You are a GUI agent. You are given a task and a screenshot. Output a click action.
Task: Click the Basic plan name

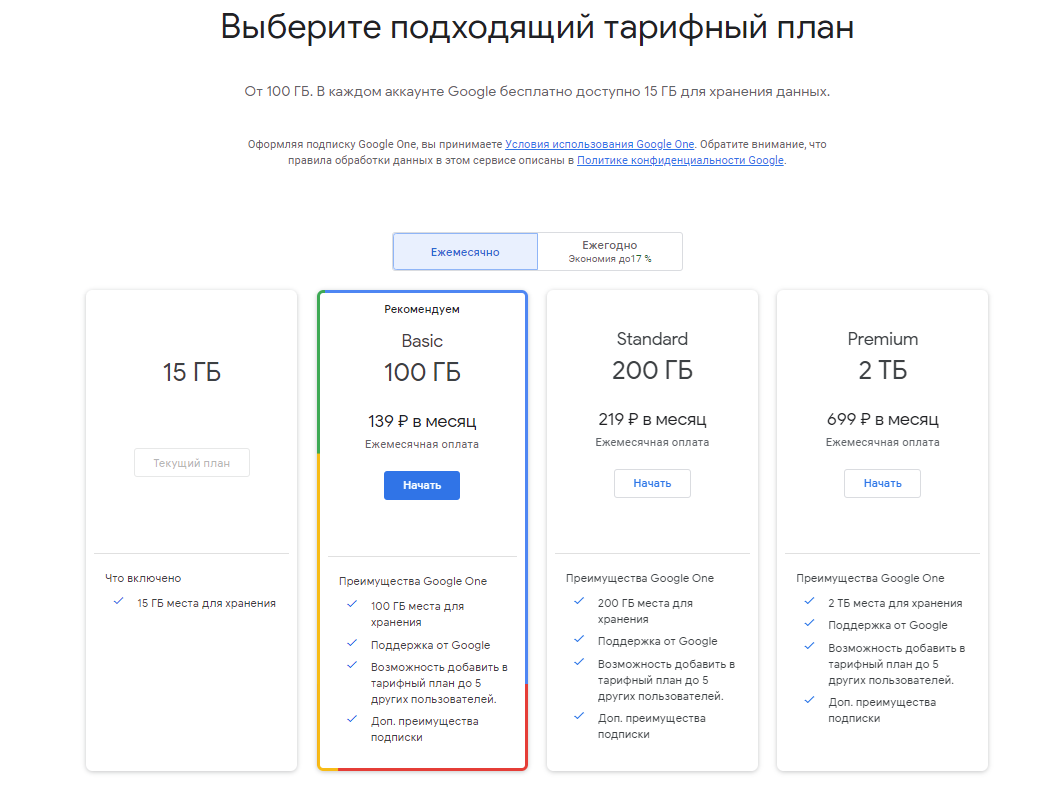pos(422,341)
